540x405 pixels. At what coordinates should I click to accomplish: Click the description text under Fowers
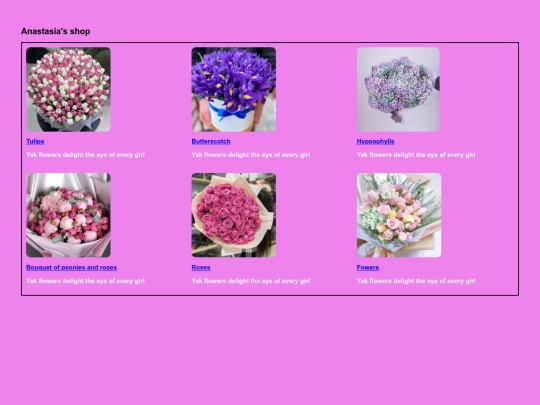pyautogui.click(x=416, y=281)
